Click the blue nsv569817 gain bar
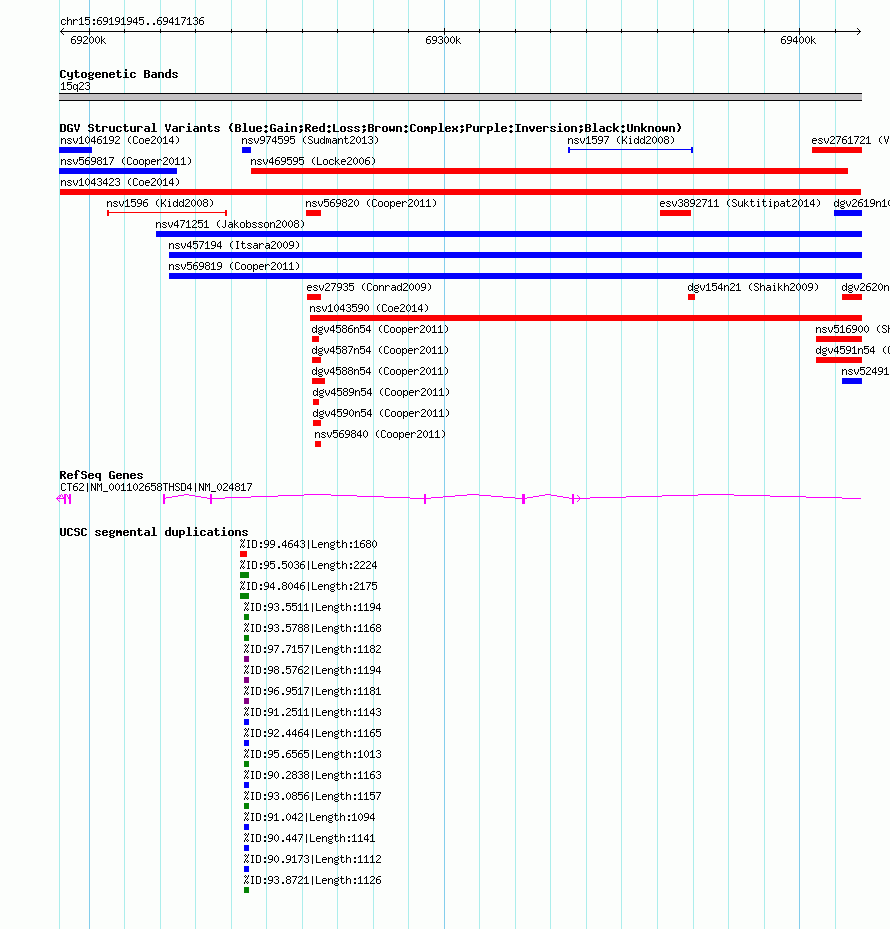 [x=118, y=171]
